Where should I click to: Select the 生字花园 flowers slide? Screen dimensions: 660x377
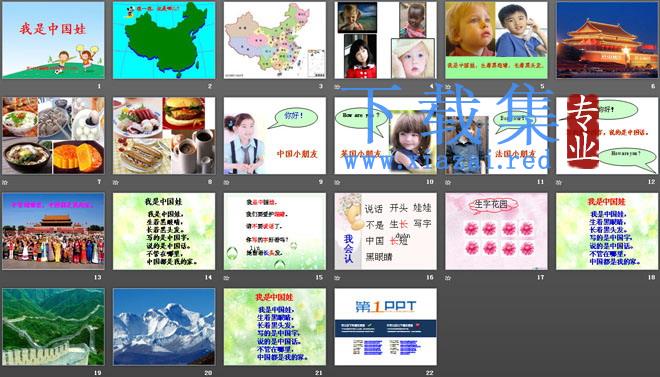coord(496,231)
